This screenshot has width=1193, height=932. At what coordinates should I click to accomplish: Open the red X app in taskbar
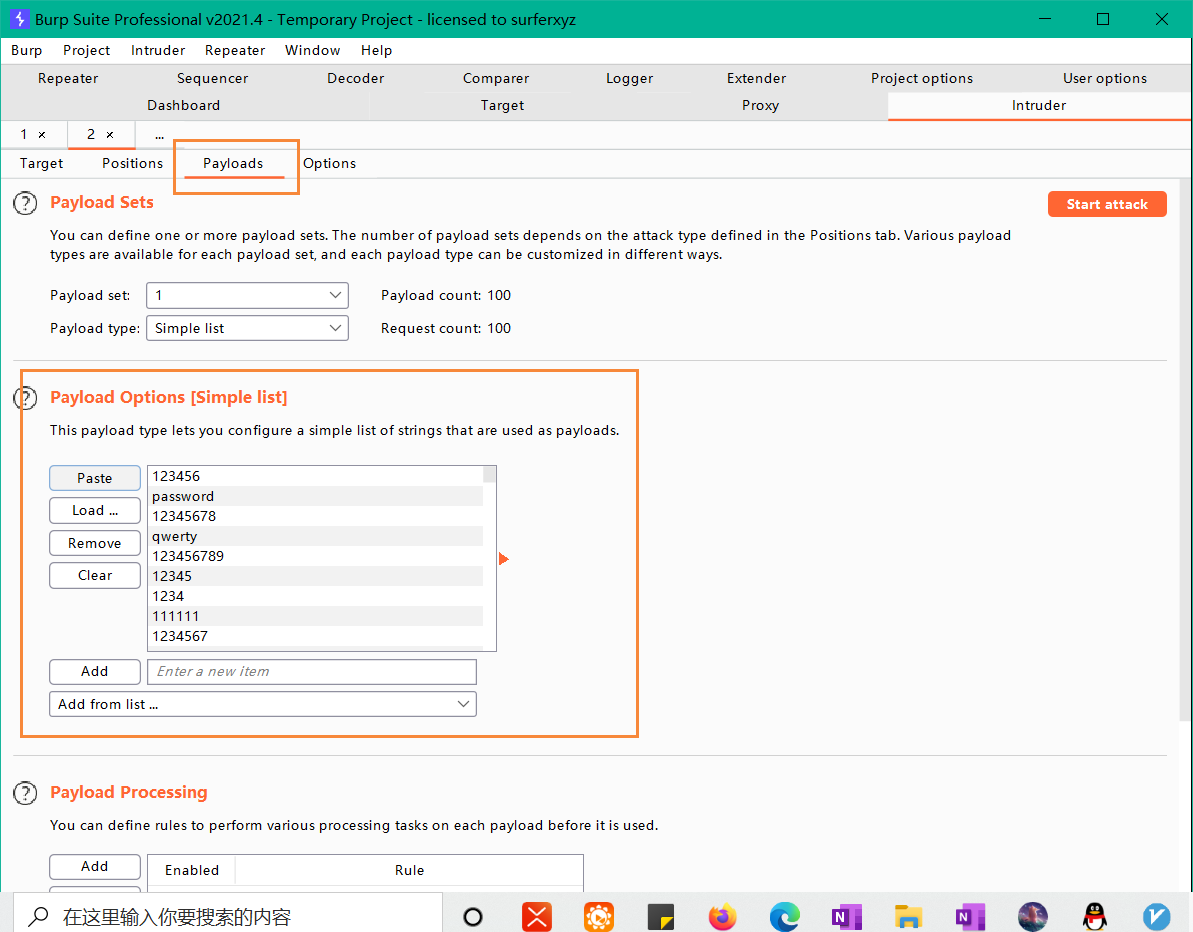(x=536, y=917)
